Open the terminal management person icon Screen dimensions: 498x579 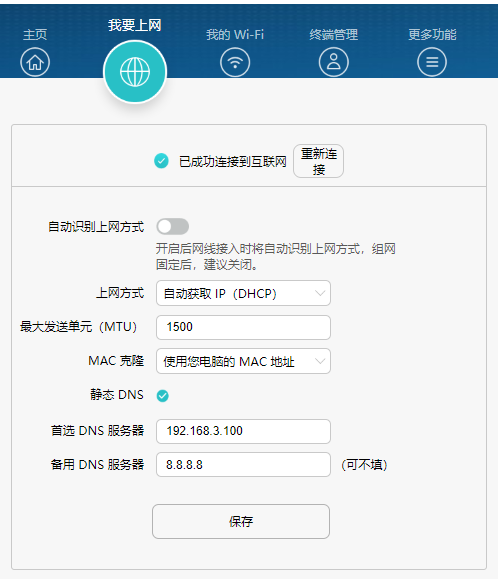(x=333, y=62)
